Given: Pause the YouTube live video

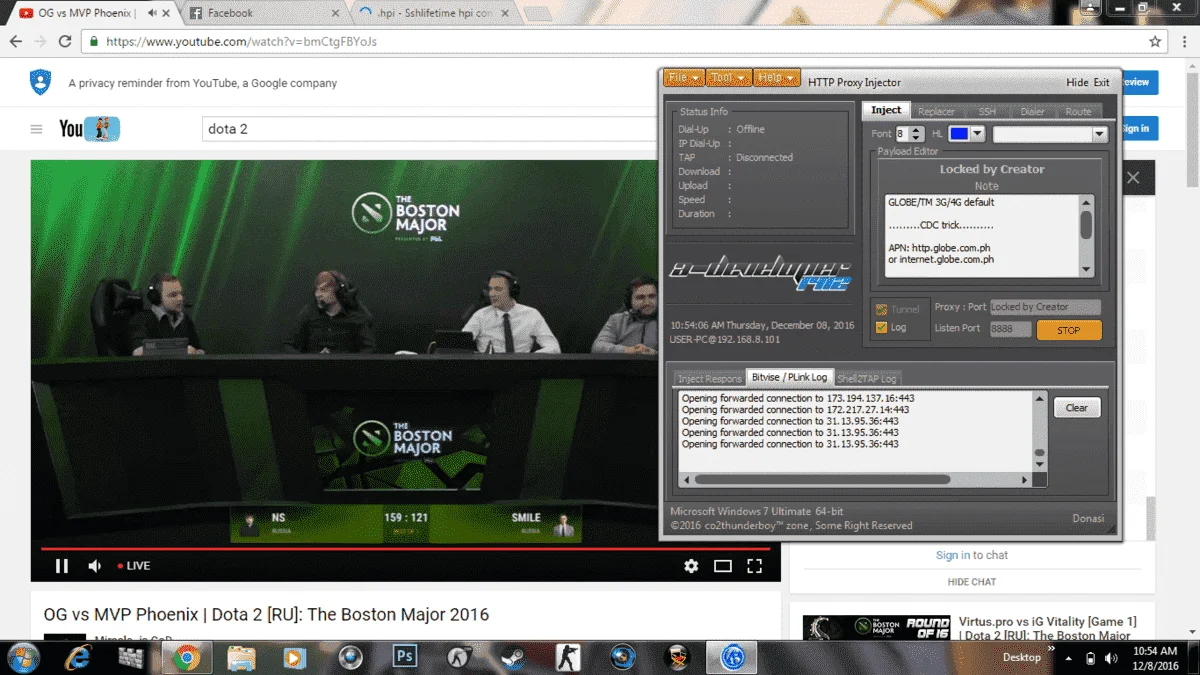Looking at the screenshot, I should pyautogui.click(x=62, y=566).
